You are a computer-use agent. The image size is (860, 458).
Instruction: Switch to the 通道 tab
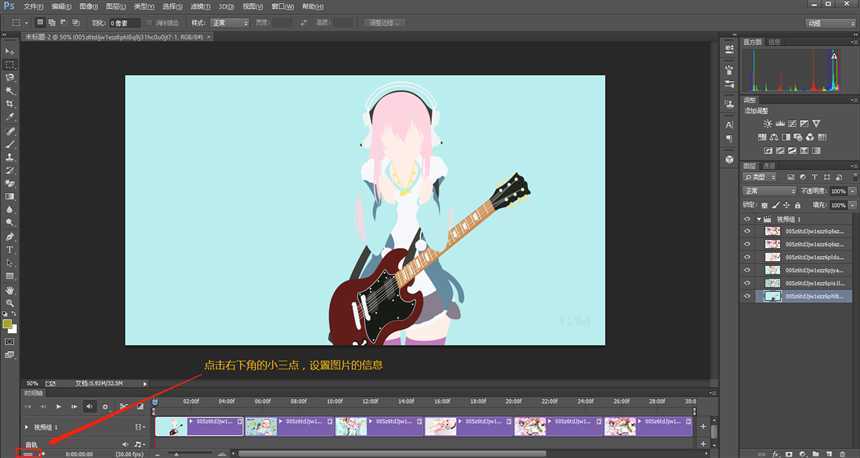tap(770, 166)
